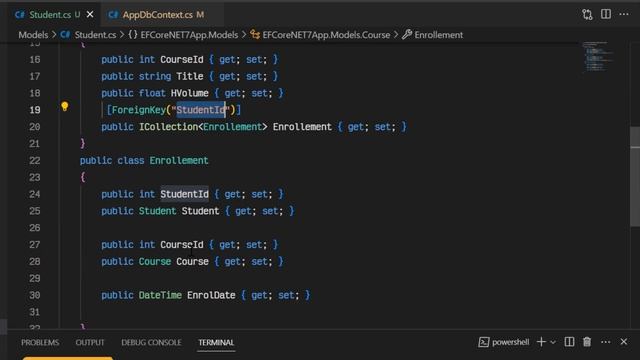Screen dimensions: 640x360
Task: Create a new terminal with the plus icon
Action: tap(541, 342)
